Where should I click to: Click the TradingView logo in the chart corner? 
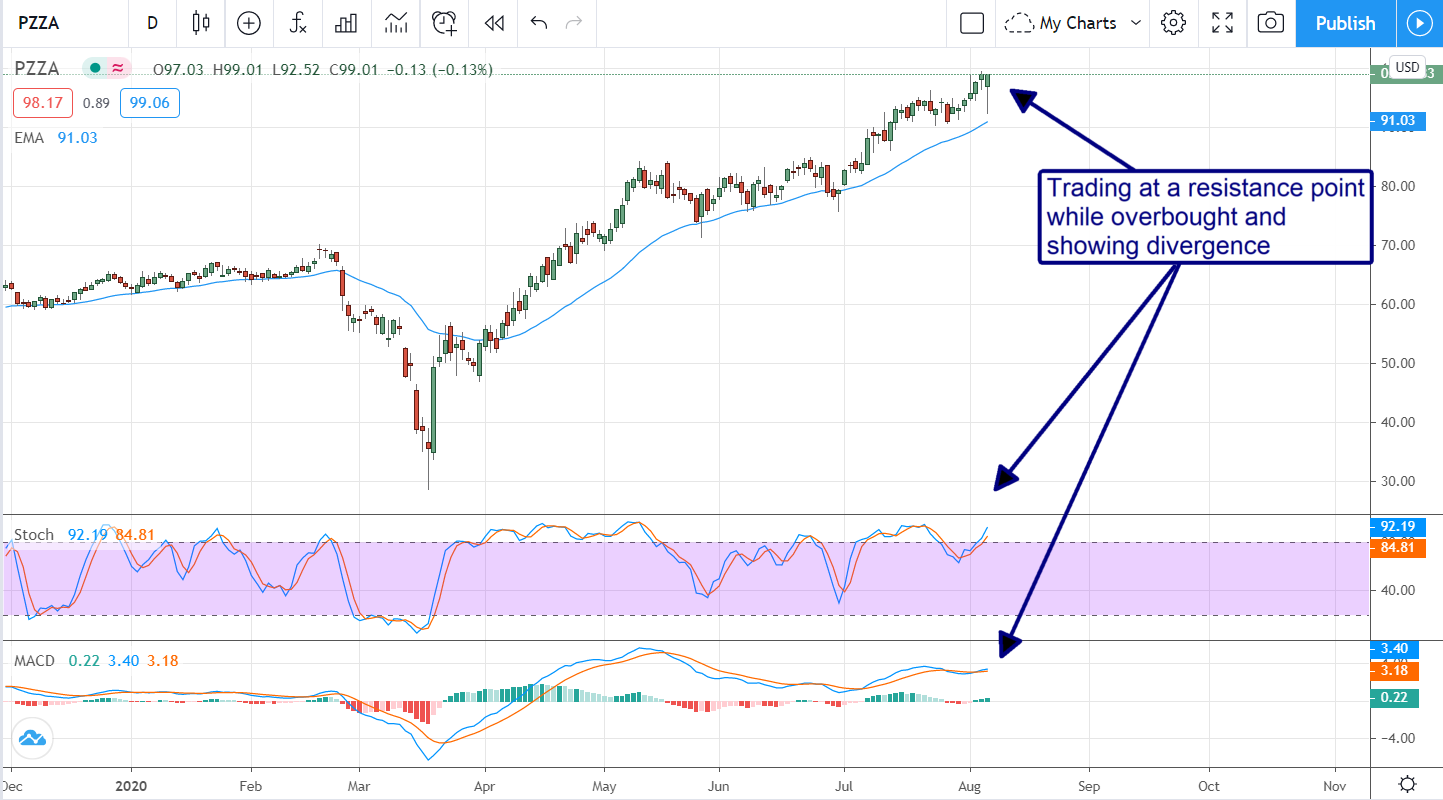point(31,739)
